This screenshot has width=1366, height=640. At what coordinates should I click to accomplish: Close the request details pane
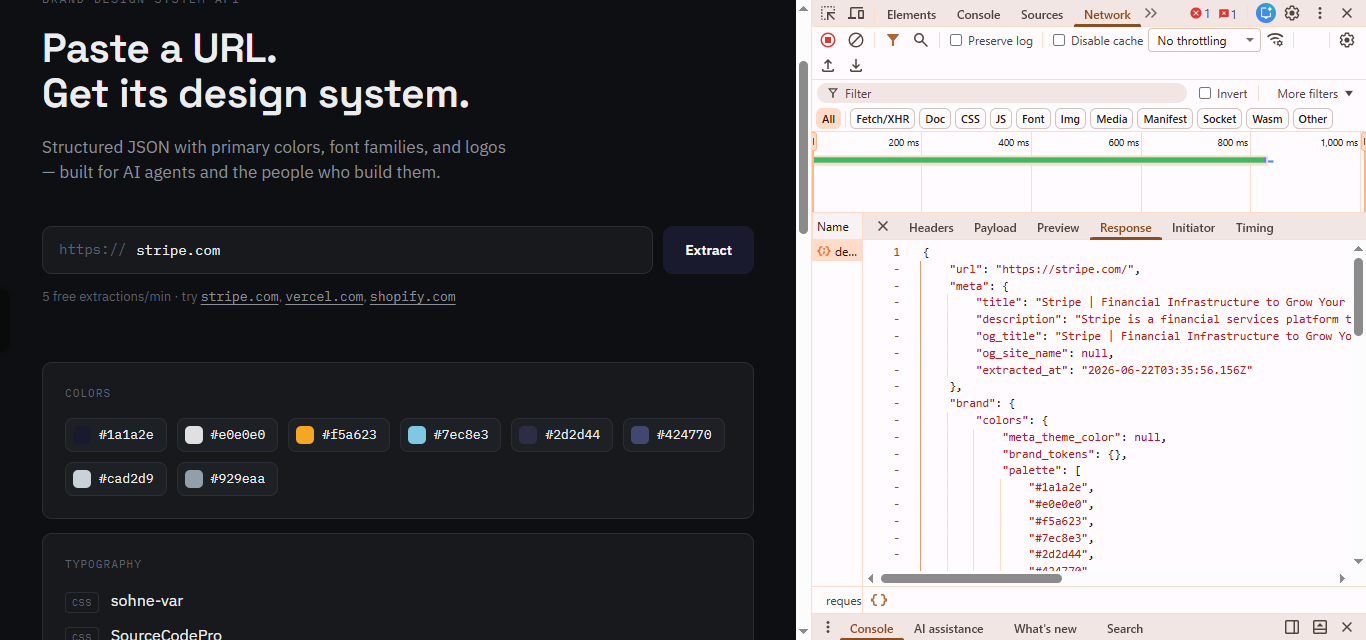pos(883,227)
